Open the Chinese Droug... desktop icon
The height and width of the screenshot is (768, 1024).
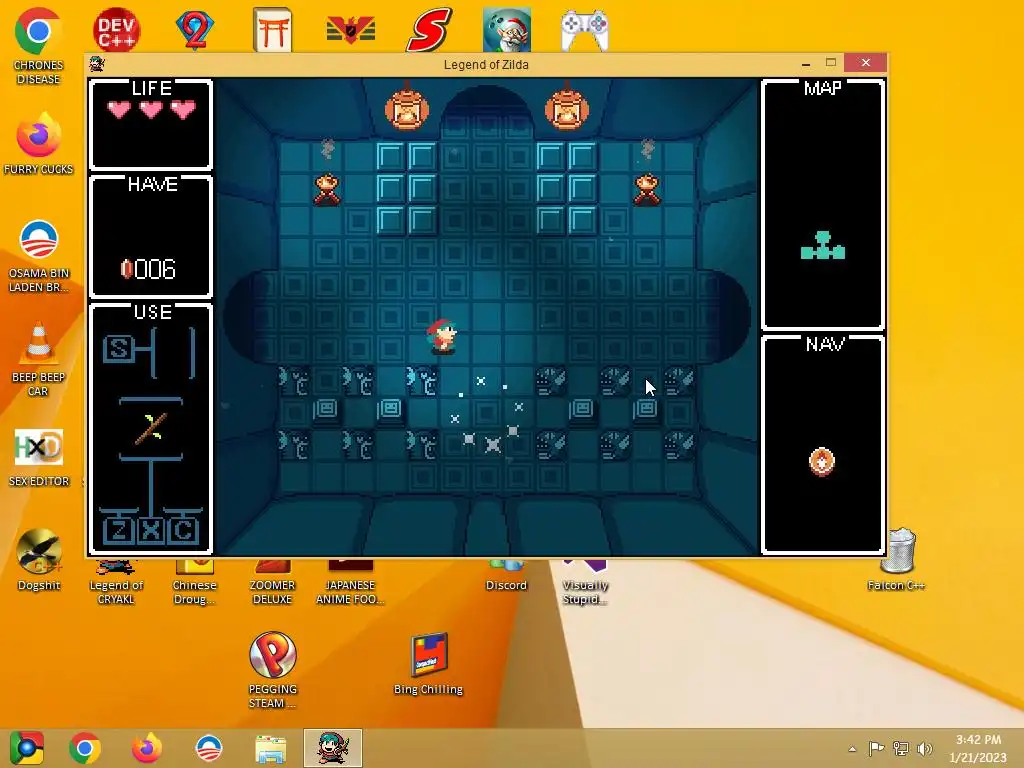[x=195, y=583]
